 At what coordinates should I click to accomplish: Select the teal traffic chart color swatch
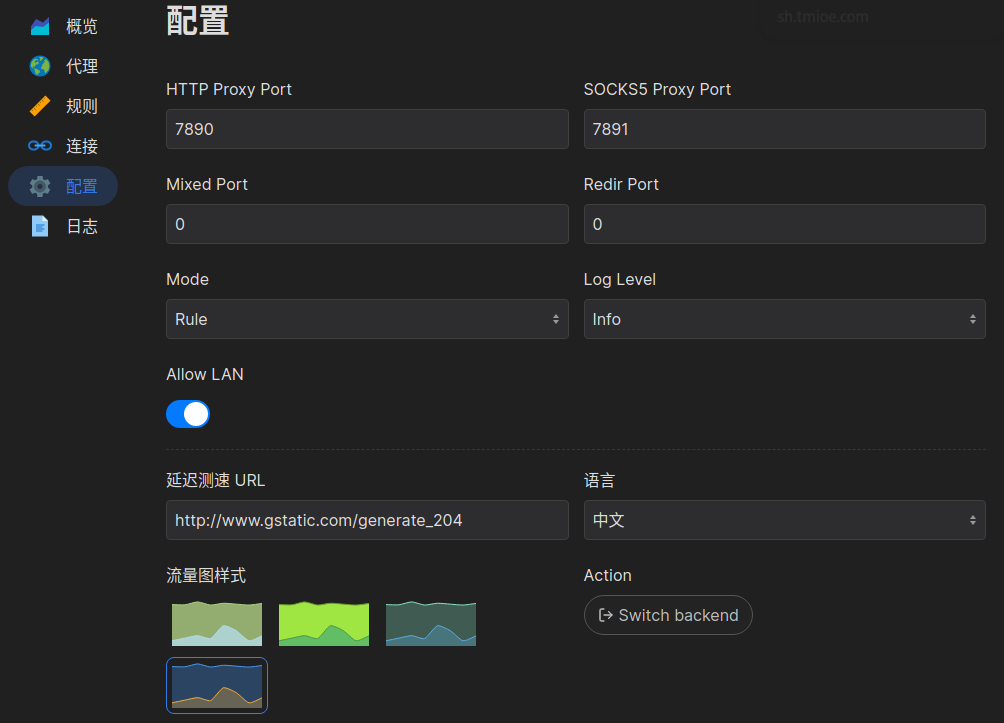coord(430,623)
